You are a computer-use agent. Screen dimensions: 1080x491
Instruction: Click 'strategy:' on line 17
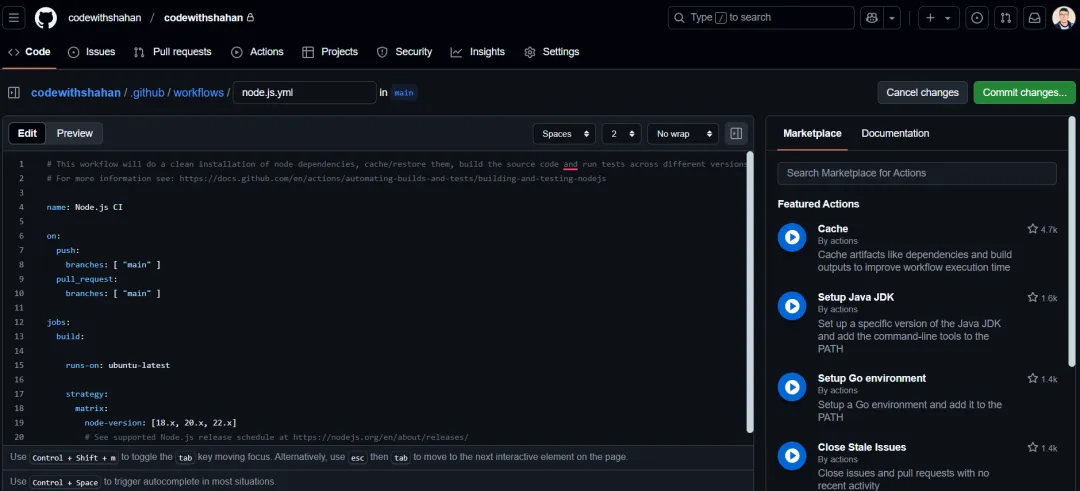[87, 394]
